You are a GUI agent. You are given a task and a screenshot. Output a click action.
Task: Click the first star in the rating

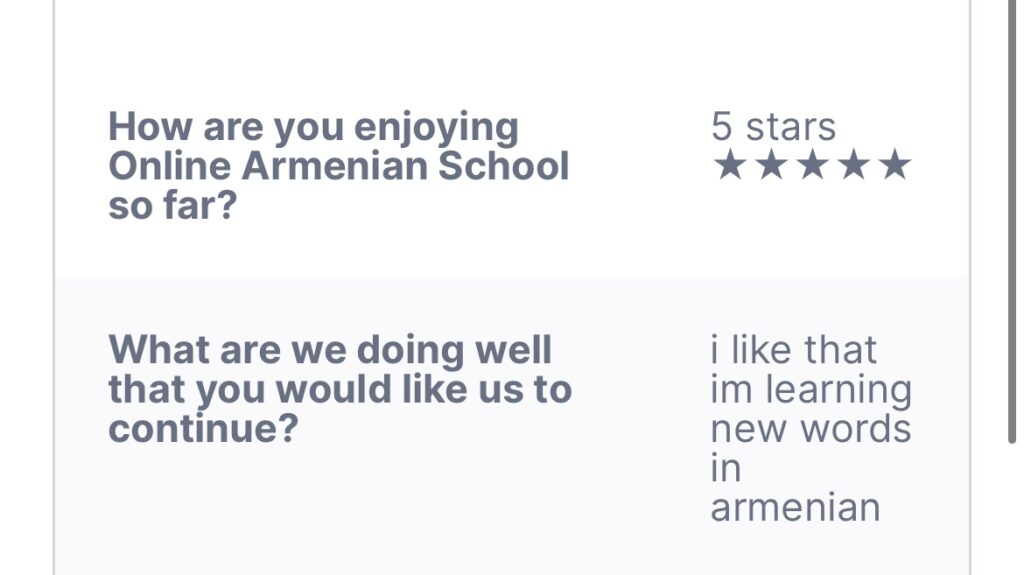[729, 166]
